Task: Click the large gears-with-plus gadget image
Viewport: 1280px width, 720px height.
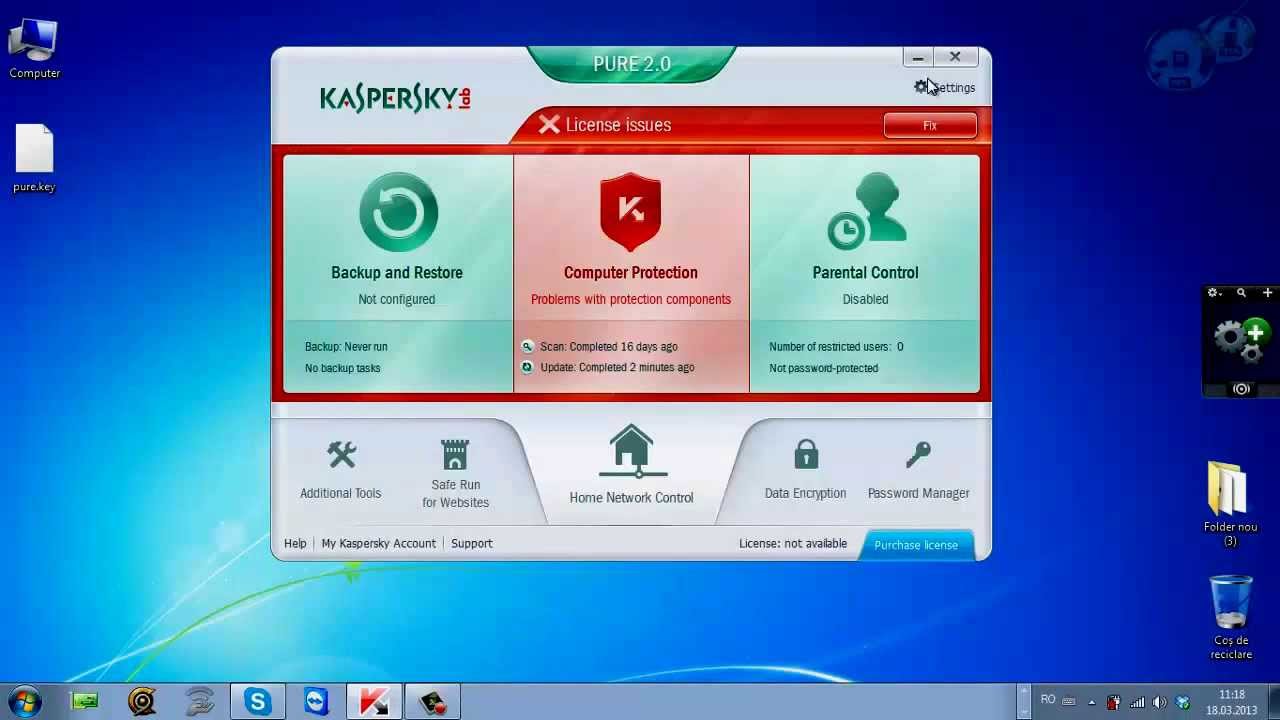Action: coord(1241,341)
